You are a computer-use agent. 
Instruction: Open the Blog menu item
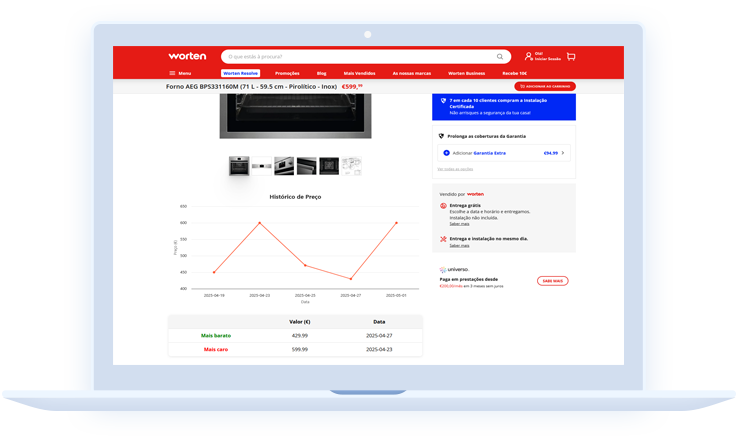[321, 73]
